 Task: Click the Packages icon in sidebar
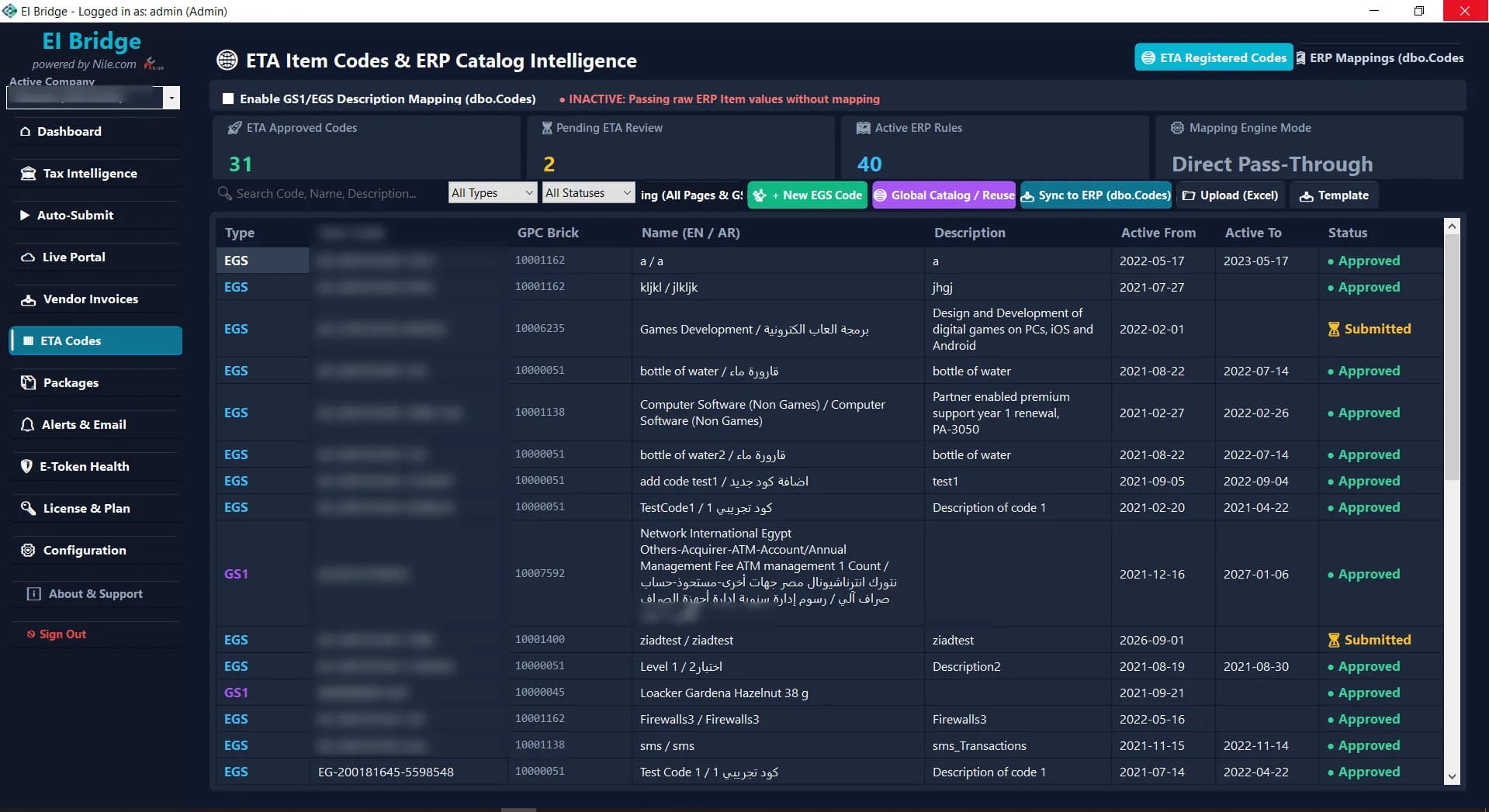[x=28, y=383]
